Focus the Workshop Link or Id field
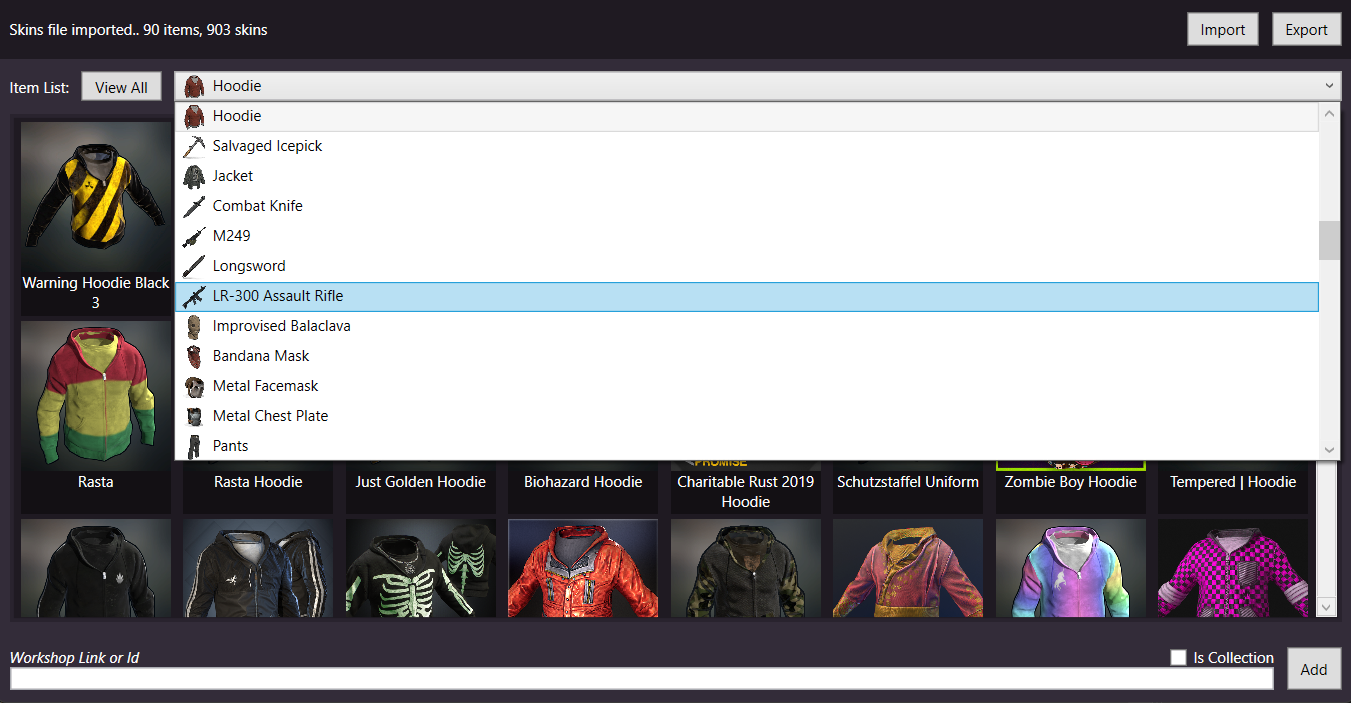Viewport: 1351px width, 703px height. (640, 679)
